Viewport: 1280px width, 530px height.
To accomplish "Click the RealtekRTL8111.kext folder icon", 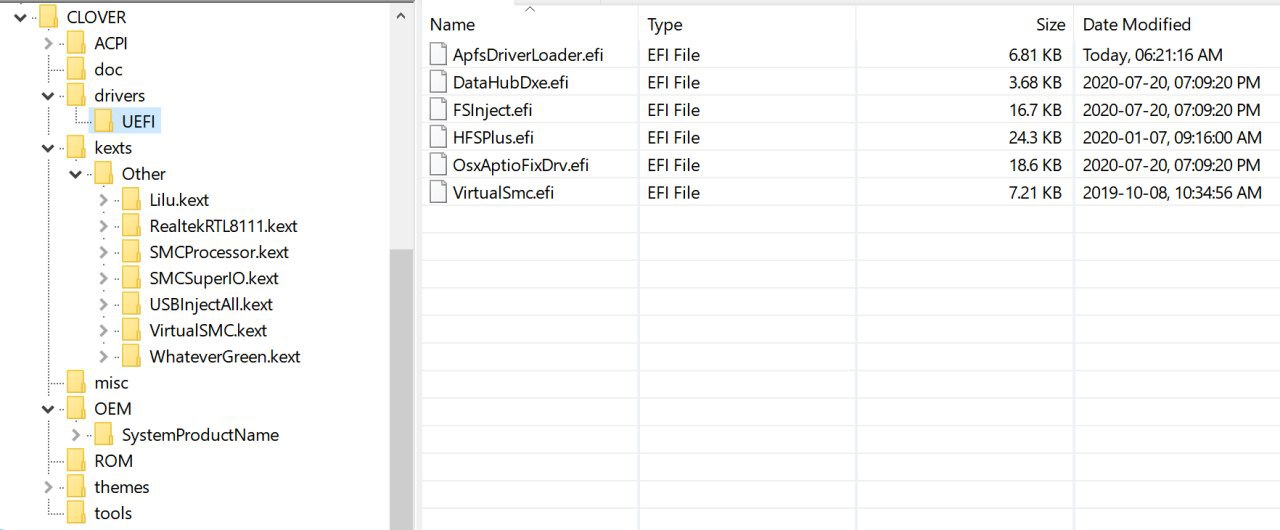I will [131, 226].
